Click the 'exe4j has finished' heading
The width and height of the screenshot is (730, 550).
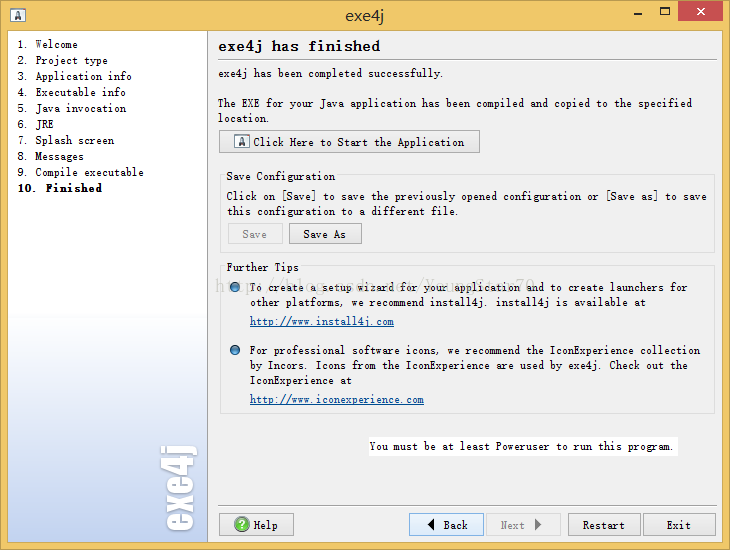click(x=299, y=46)
